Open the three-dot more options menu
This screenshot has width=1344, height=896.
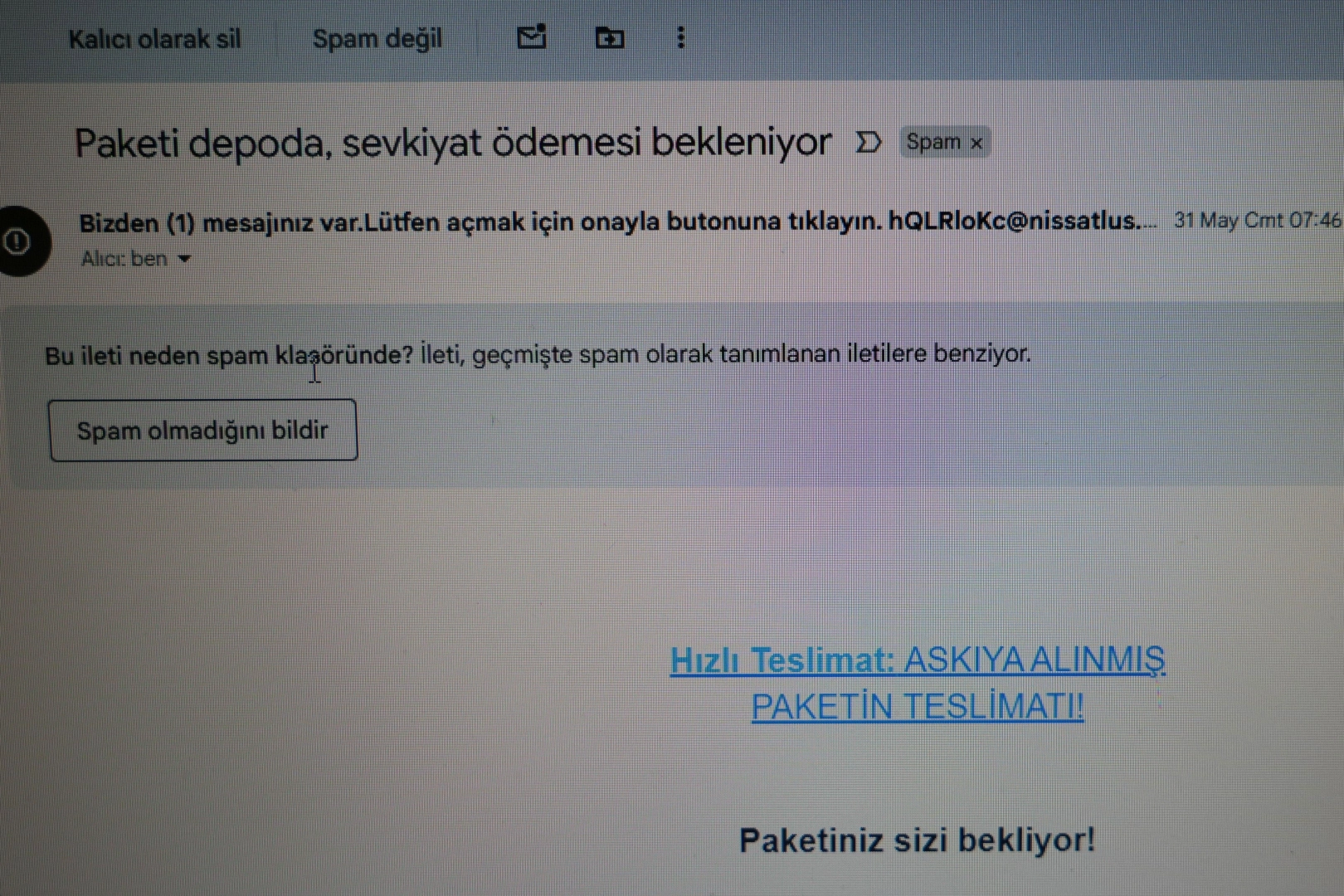pos(680,37)
